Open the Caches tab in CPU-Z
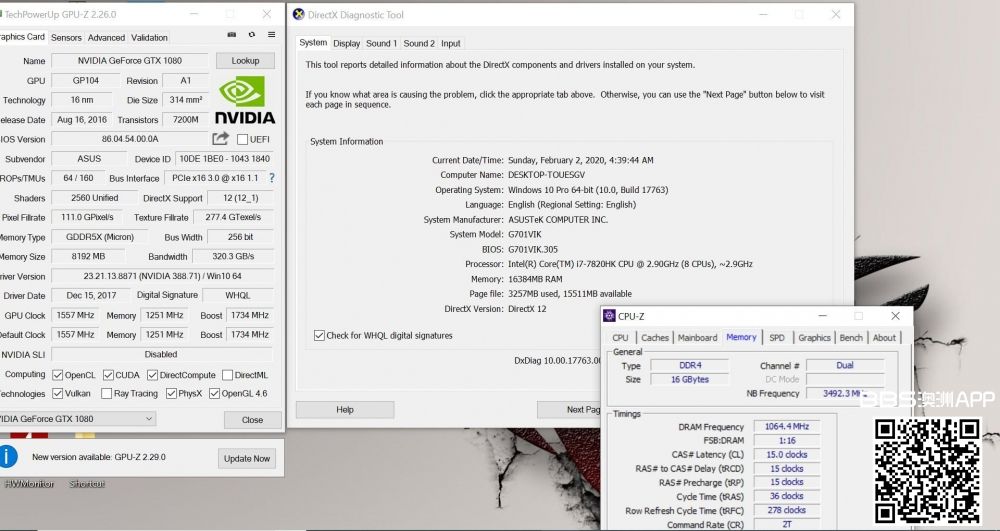The height and width of the screenshot is (531, 1000). pyautogui.click(x=655, y=338)
